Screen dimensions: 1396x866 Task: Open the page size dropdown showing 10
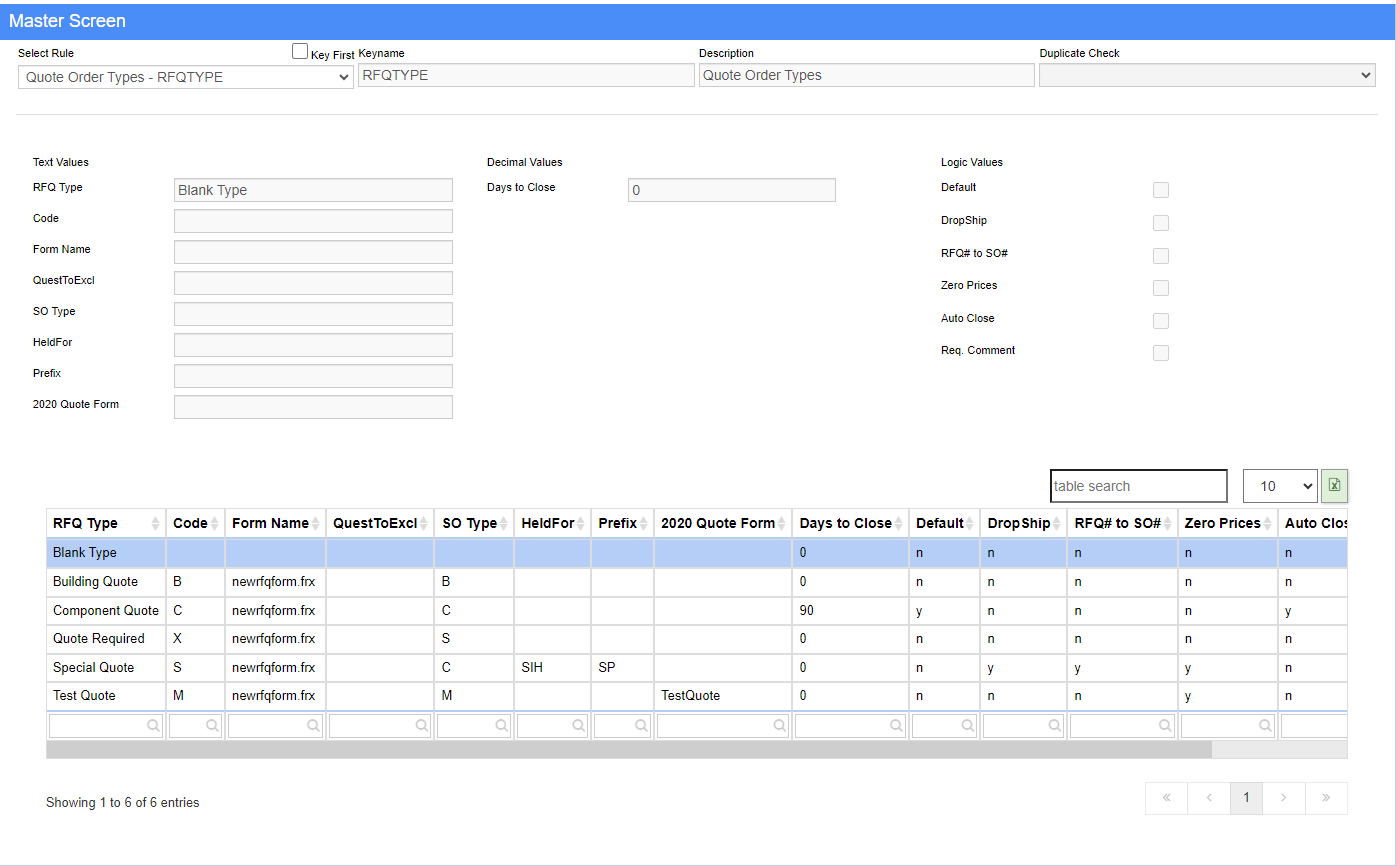coord(1280,486)
